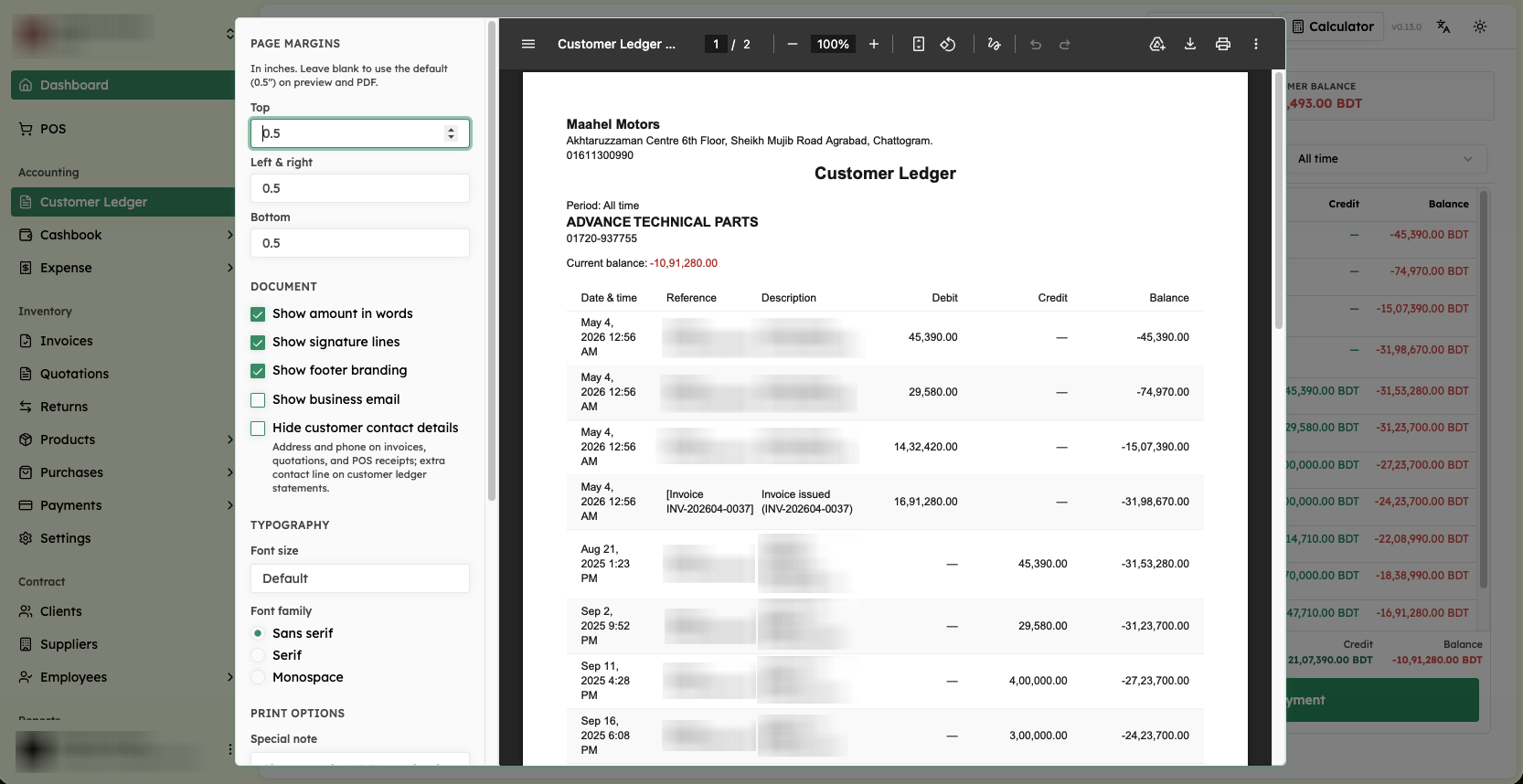Enable Show business email checkbox
This screenshot has height=784, width=1523.
(258, 400)
